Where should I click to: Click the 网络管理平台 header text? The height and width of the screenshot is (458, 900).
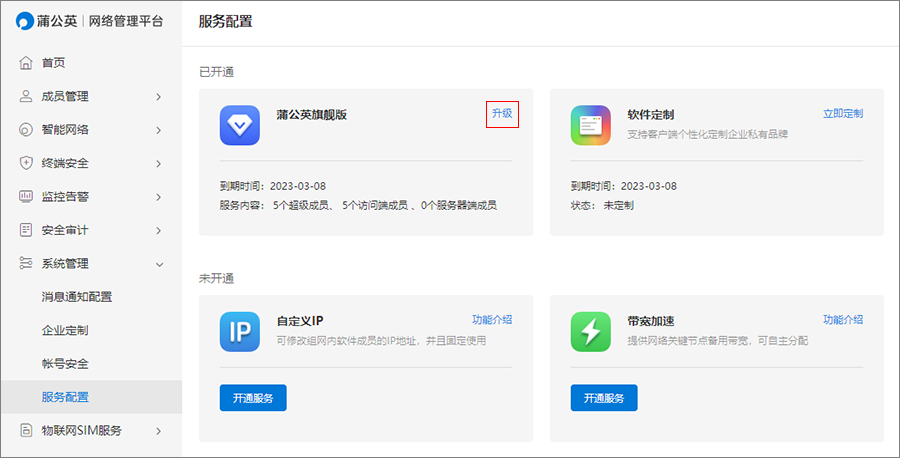pos(126,21)
